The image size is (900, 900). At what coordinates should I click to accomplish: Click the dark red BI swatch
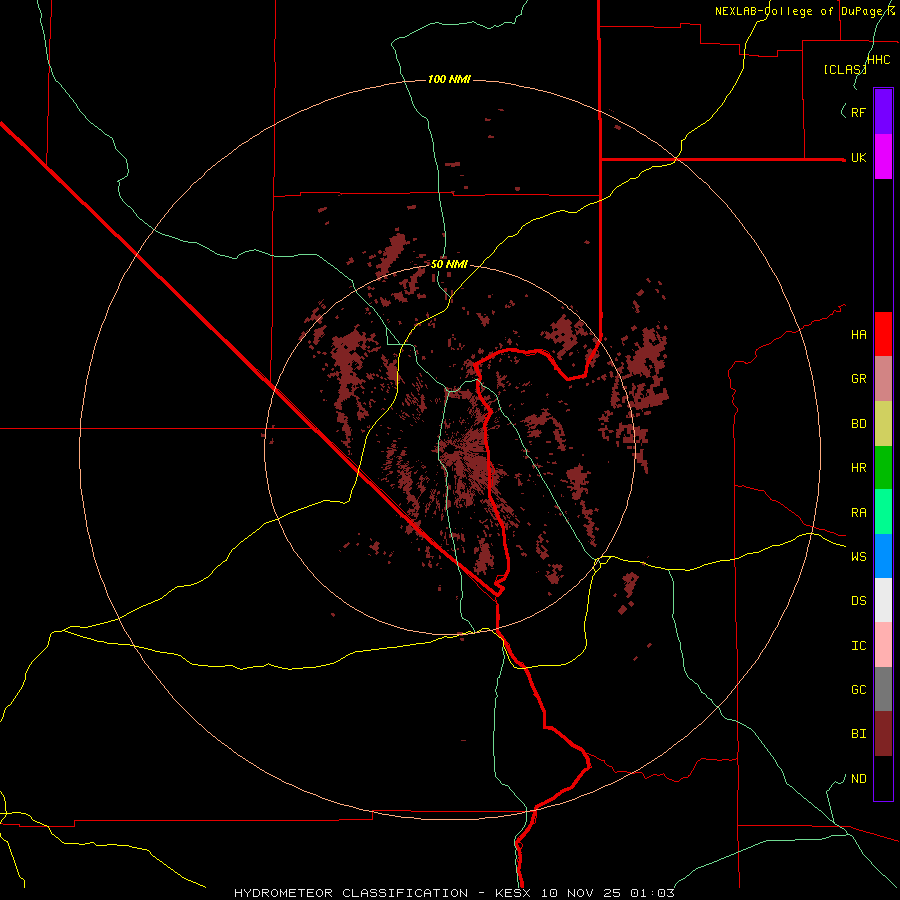point(883,734)
